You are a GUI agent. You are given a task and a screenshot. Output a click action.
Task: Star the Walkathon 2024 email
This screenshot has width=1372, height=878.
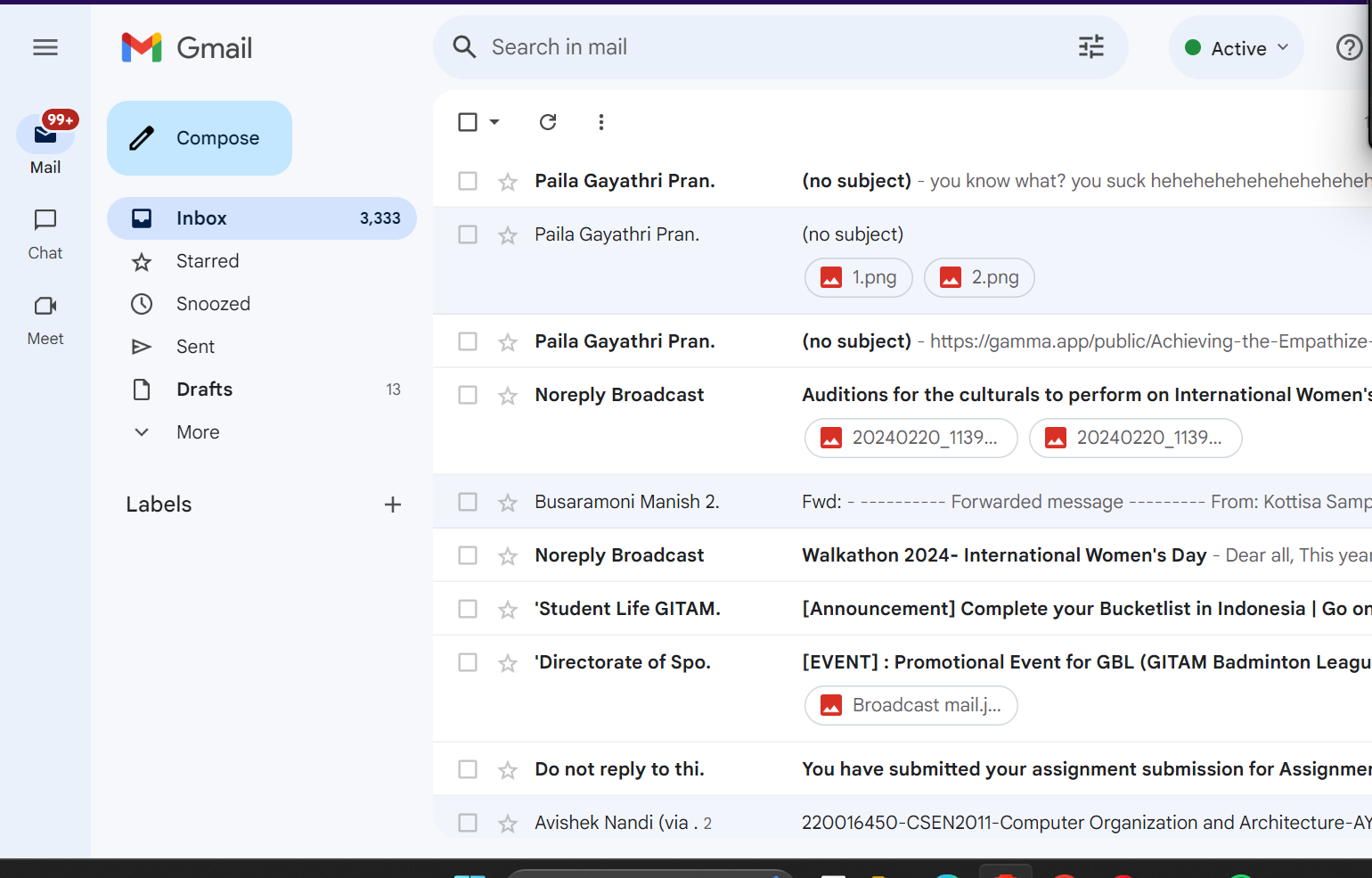pos(508,556)
